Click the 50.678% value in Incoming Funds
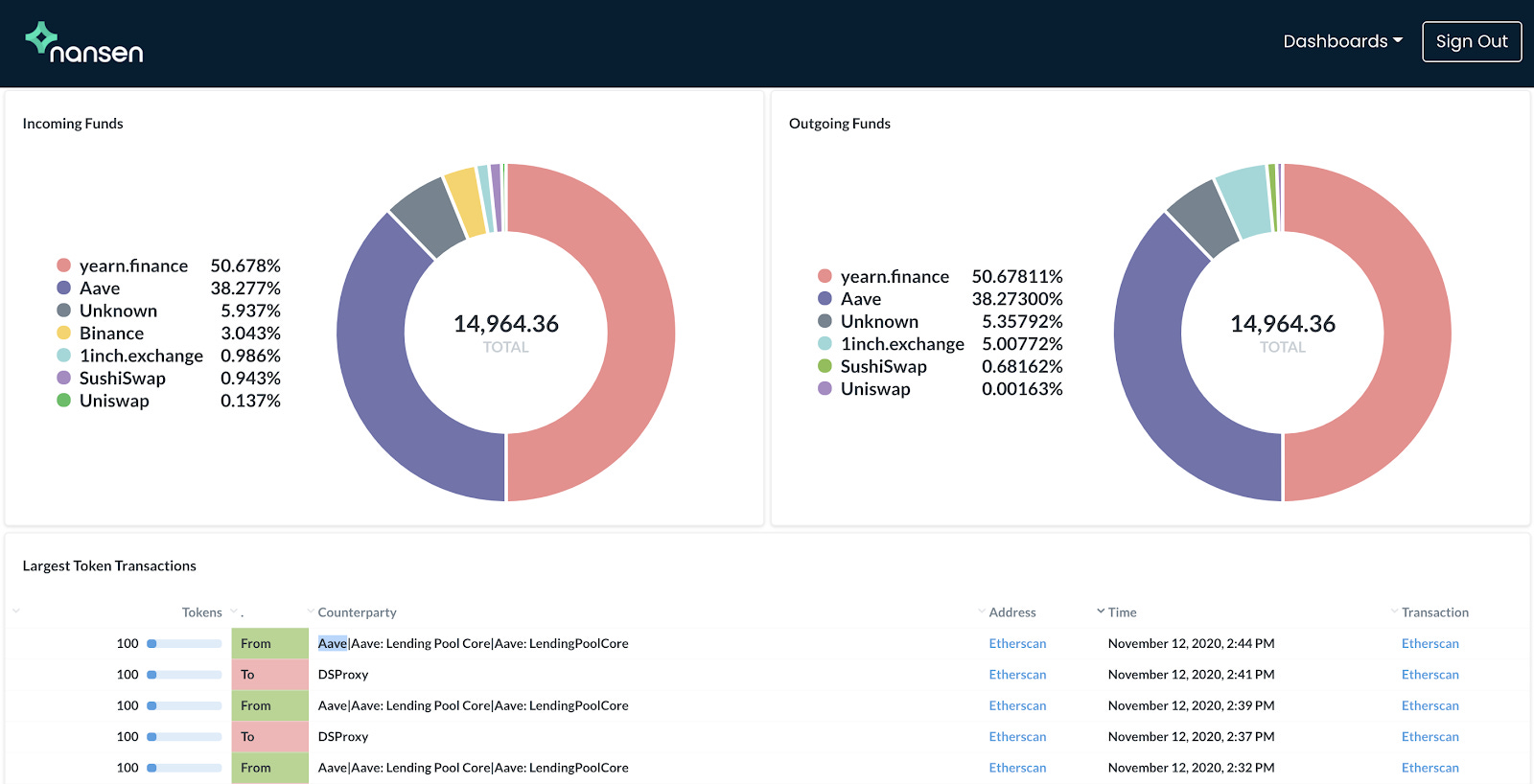Screen dimensions: 1534x784 pos(245,265)
